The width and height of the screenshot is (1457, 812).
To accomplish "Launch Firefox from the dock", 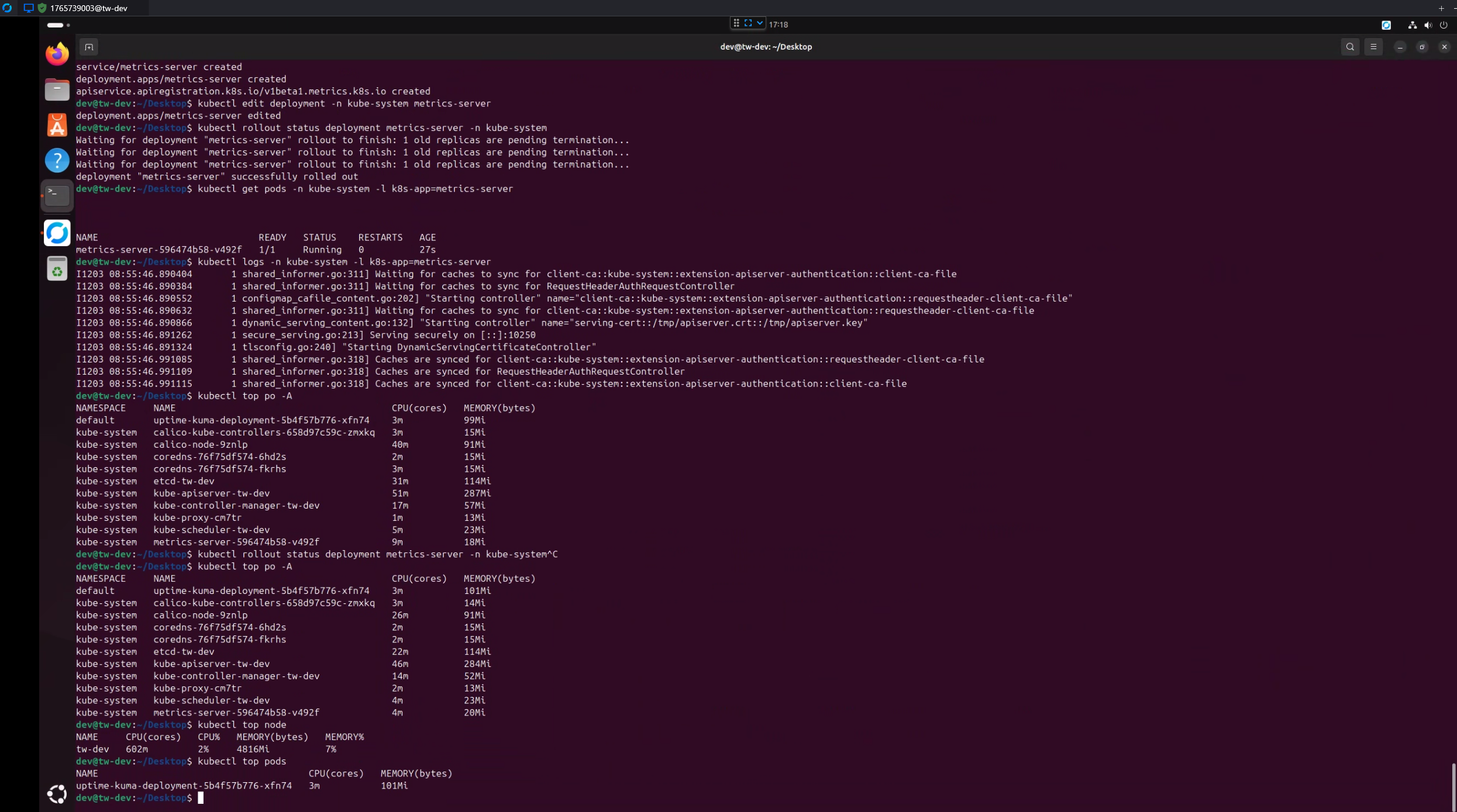I will (57, 53).
